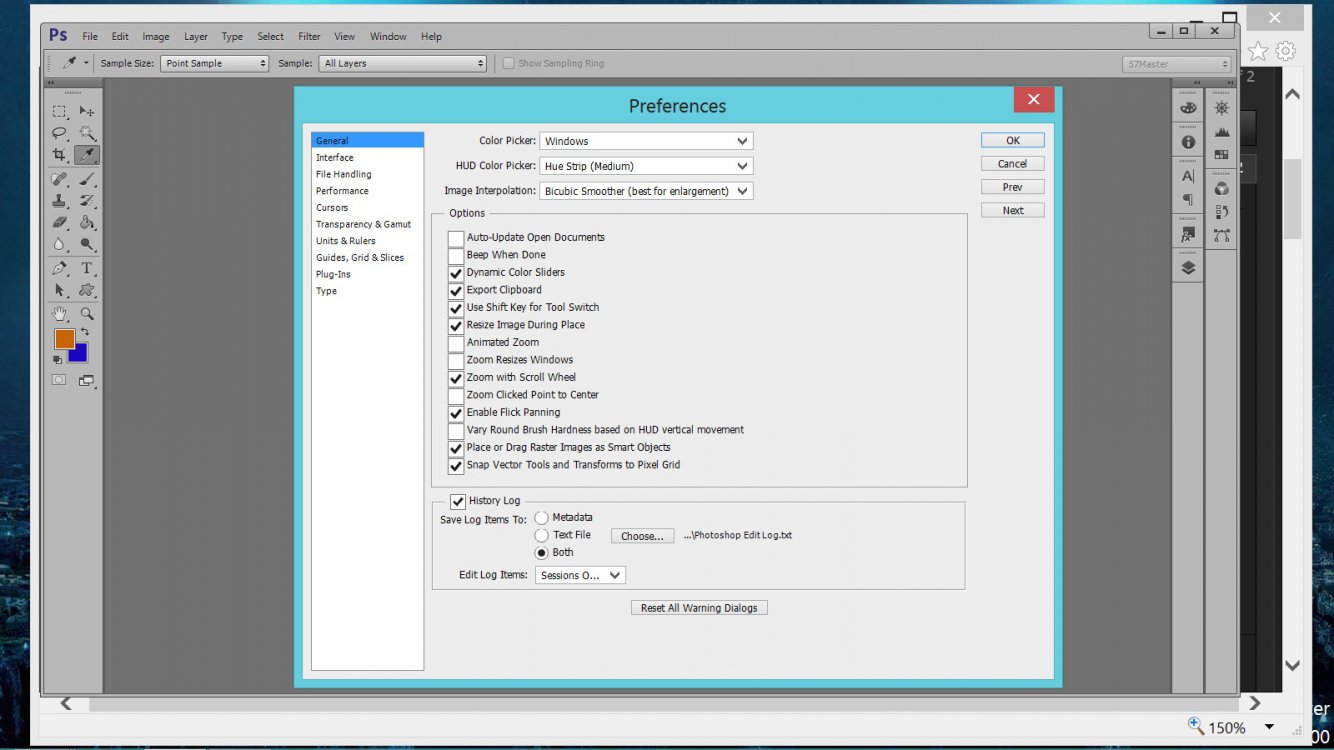Select the Eyedropper tool in the toolbox
Image resolution: width=1334 pixels, height=750 pixels.
pos(87,156)
